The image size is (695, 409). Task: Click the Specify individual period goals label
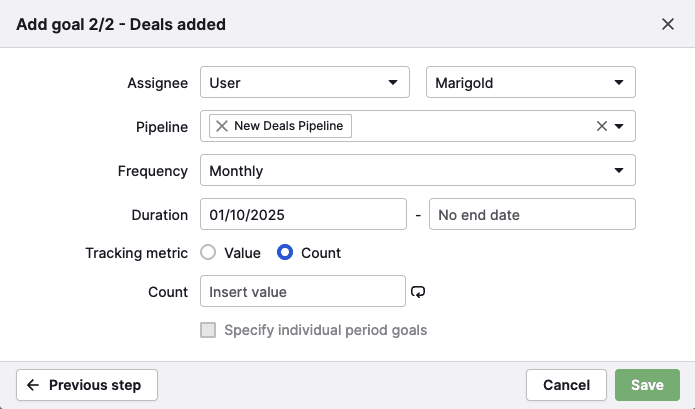click(x=326, y=330)
